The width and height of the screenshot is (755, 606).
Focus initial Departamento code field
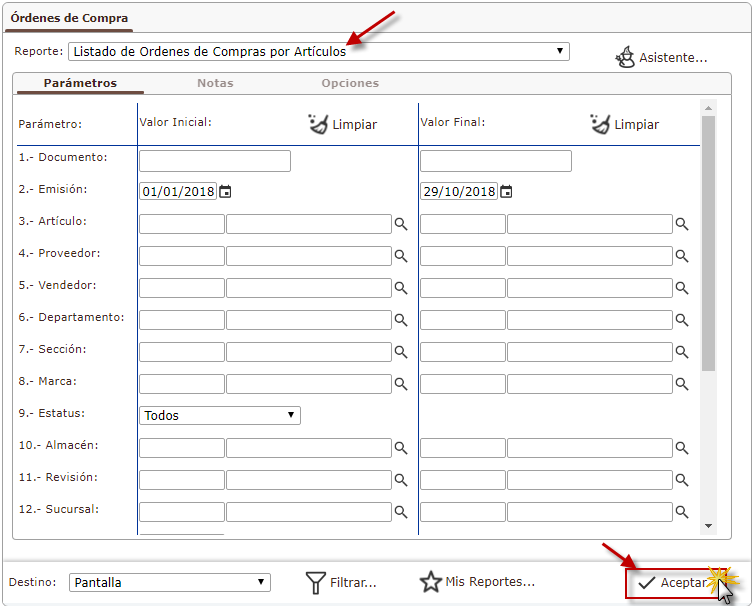(182, 320)
